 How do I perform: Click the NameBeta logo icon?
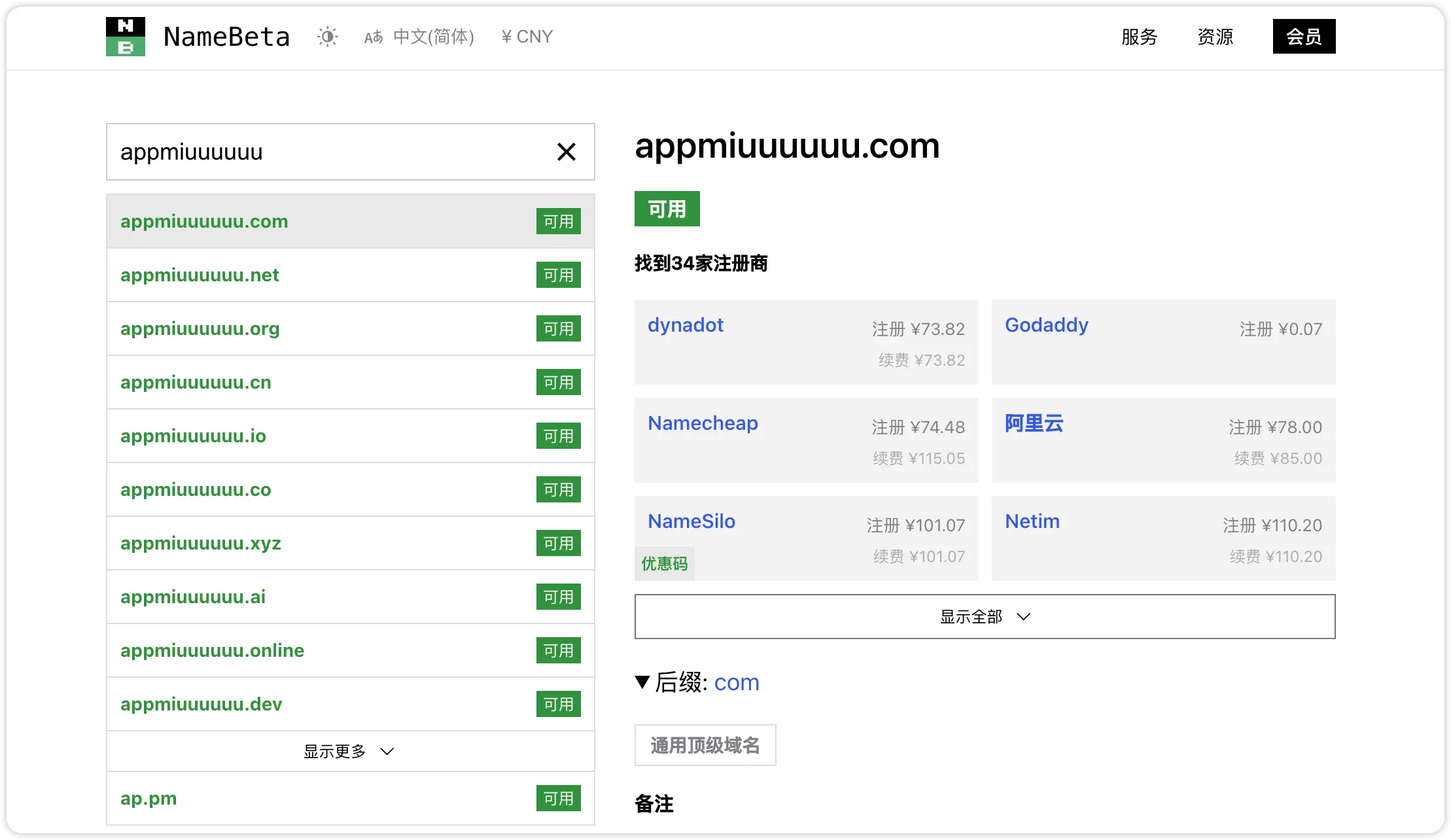coord(125,36)
